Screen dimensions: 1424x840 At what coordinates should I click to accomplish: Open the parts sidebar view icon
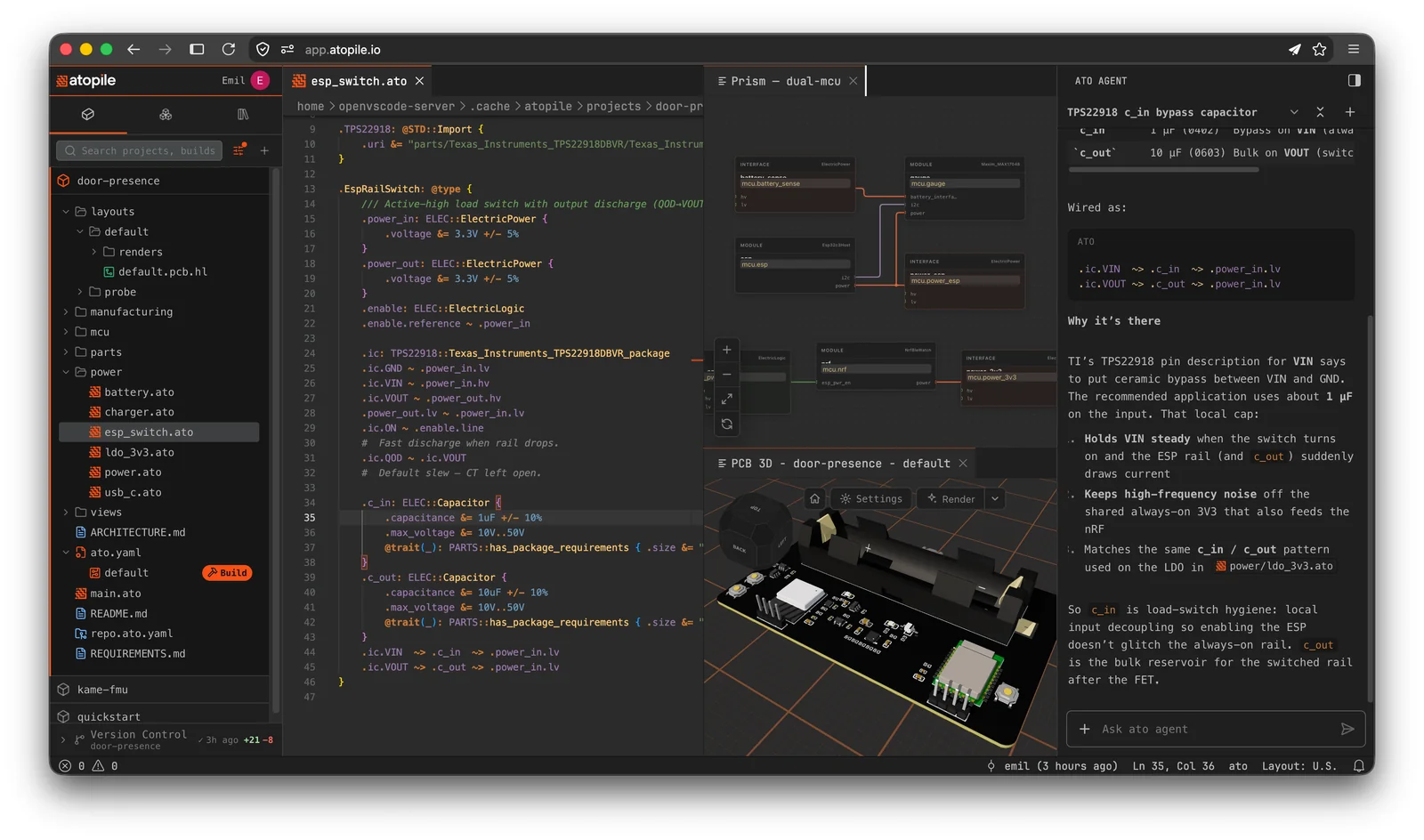point(166,115)
